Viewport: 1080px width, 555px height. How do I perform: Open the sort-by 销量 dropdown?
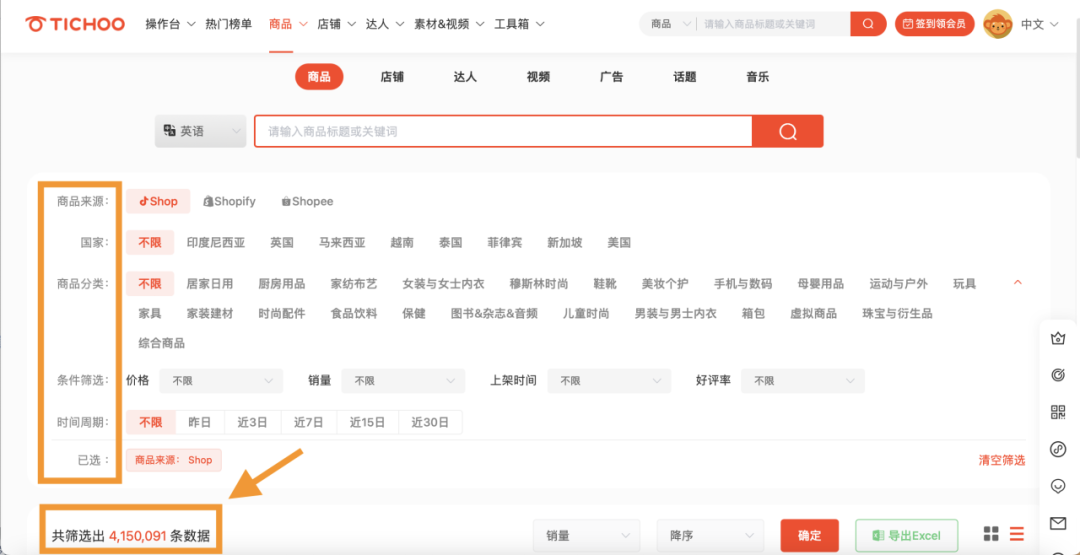tap(586, 536)
